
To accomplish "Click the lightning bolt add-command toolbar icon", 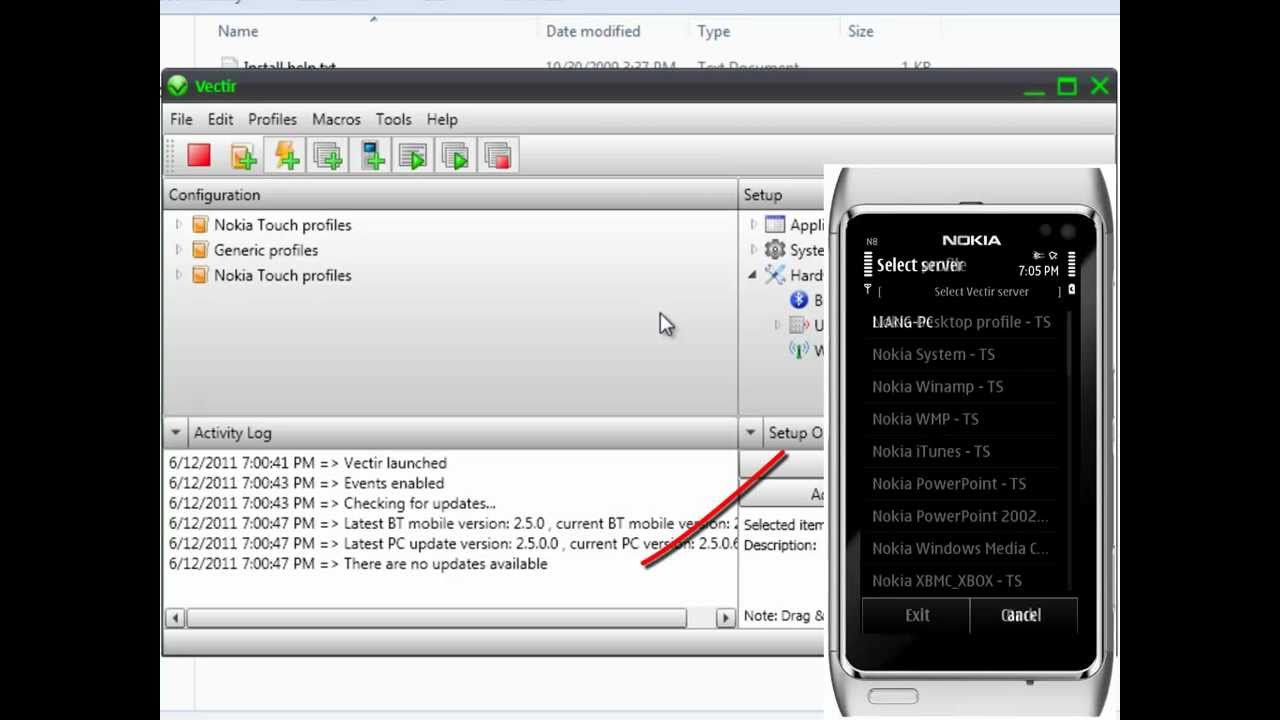I will click(x=286, y=155).
